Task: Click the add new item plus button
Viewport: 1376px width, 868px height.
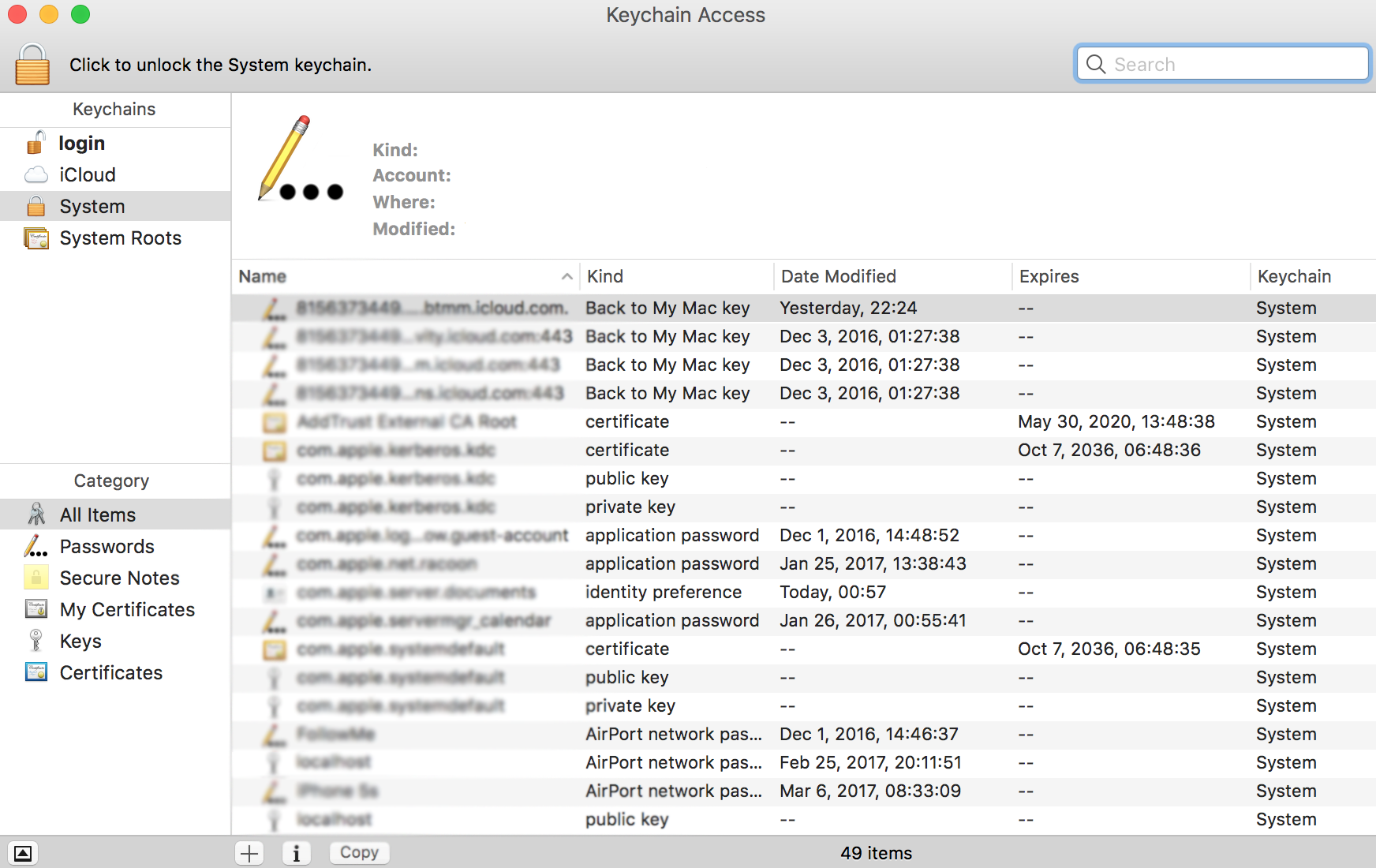Action: click(249, 853)
